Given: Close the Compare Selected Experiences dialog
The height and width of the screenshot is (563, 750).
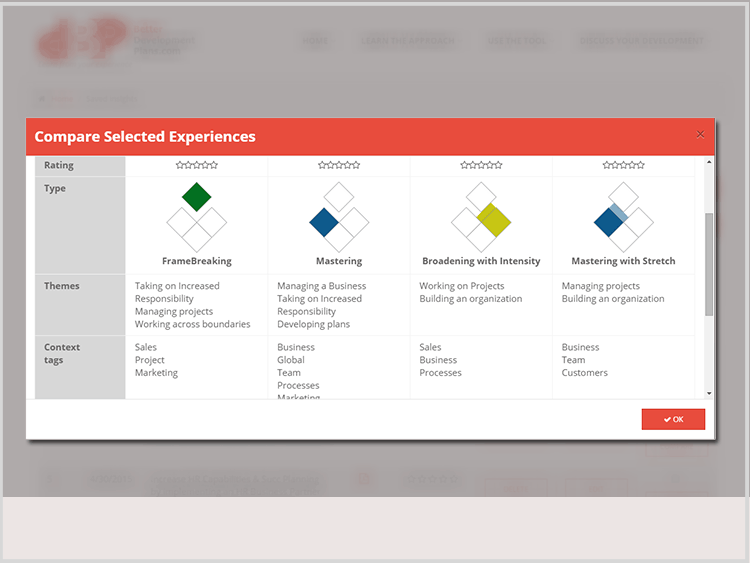Looking at the screenshot, I should [x=700, y=134].
